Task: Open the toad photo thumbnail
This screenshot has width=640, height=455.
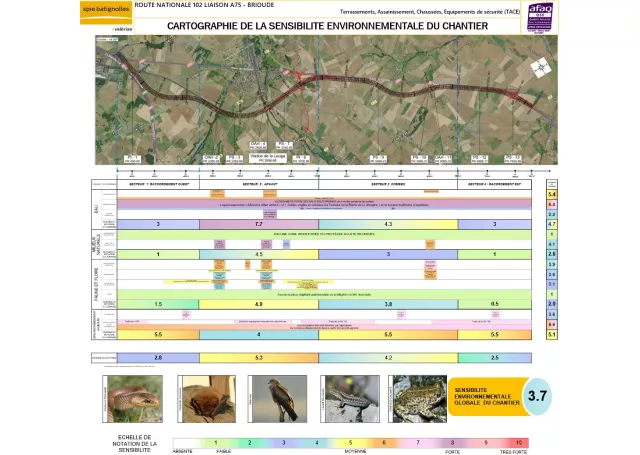Action: click(x=417, y=398)
